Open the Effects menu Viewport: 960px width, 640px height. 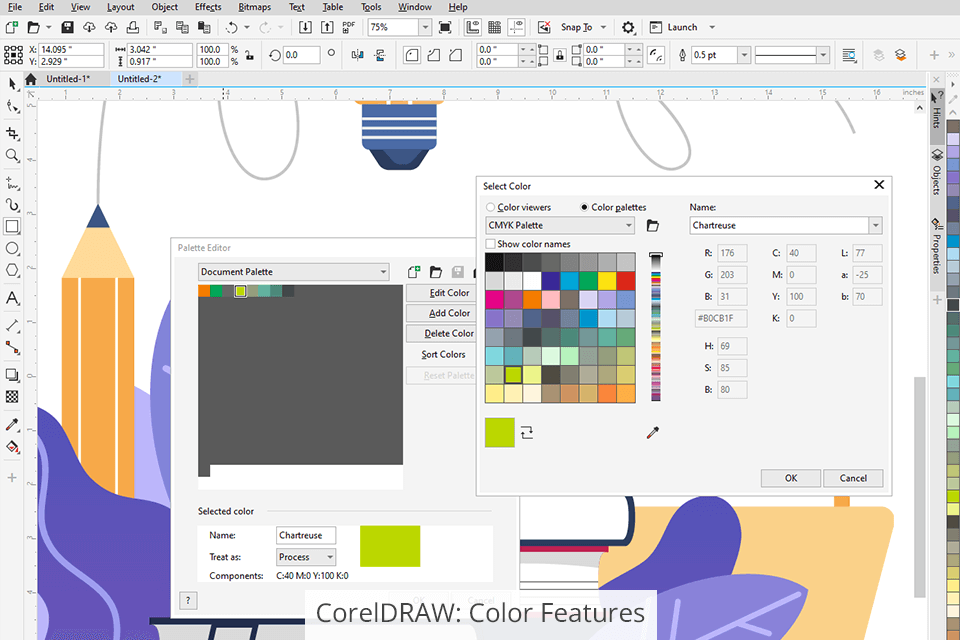[x=208, y=7]
